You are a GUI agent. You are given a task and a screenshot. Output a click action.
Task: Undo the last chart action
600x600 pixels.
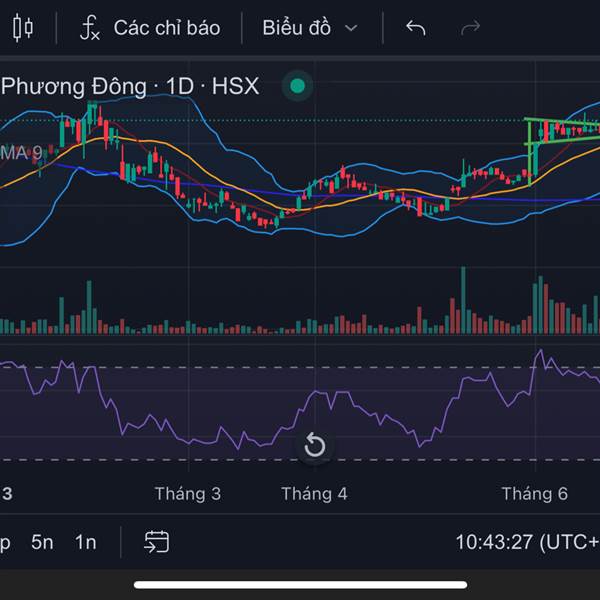(416, 28)
